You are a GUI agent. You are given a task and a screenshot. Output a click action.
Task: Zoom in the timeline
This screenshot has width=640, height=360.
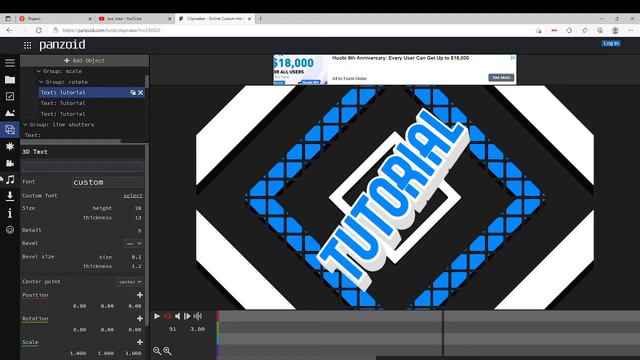click(167, 351)
